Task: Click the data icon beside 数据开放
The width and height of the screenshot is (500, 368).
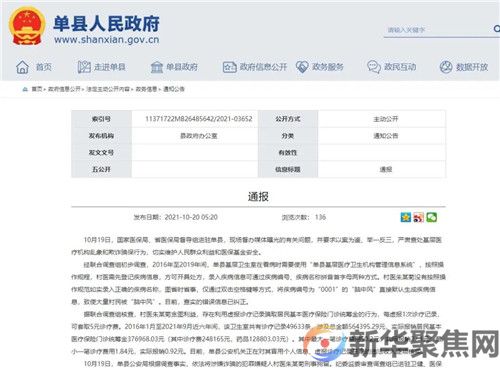Action: pyautogui.click(x=446, y=67)
